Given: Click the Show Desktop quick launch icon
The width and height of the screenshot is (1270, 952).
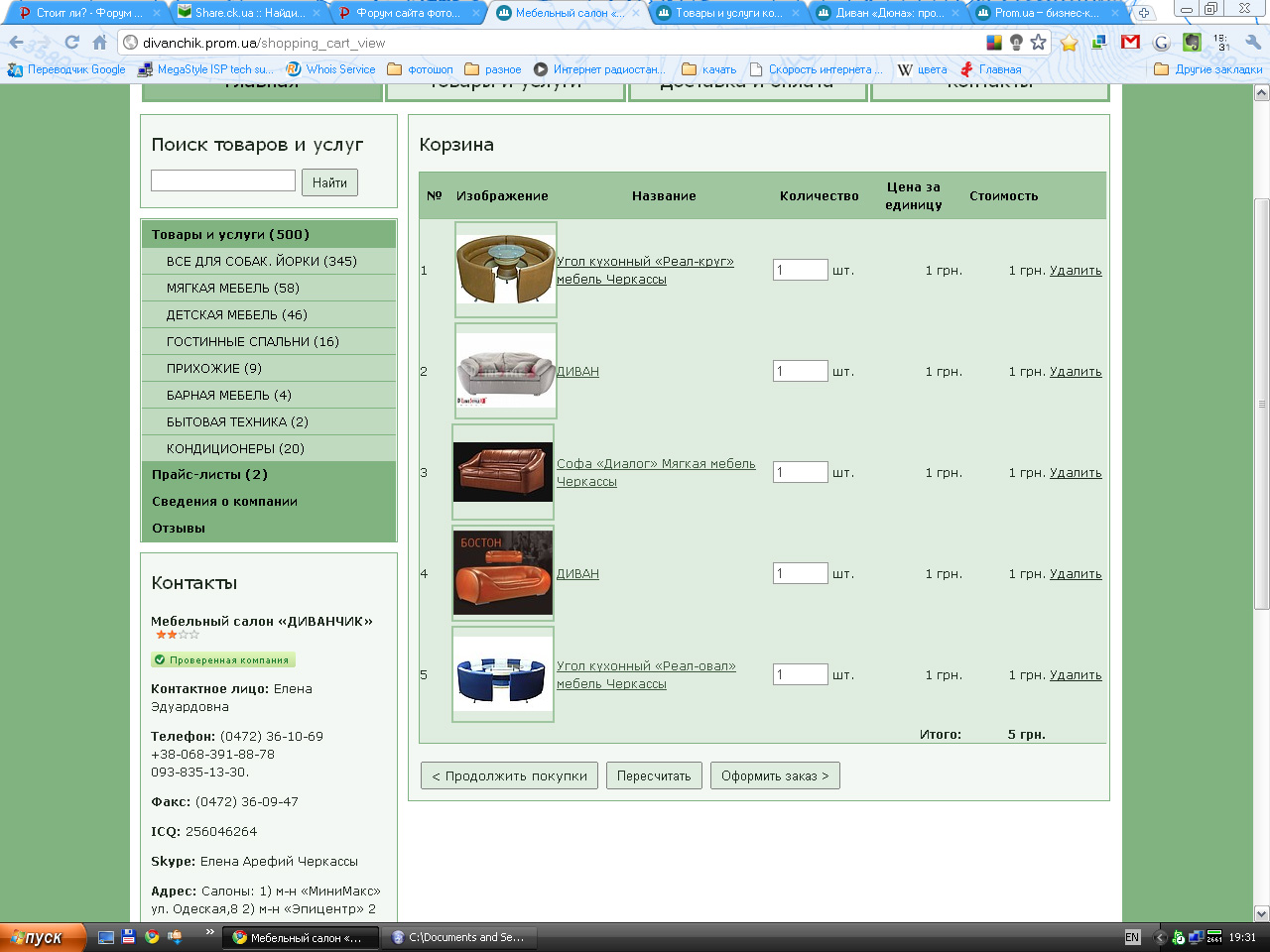Looking at the screenshot, I should tap(106, 936).
